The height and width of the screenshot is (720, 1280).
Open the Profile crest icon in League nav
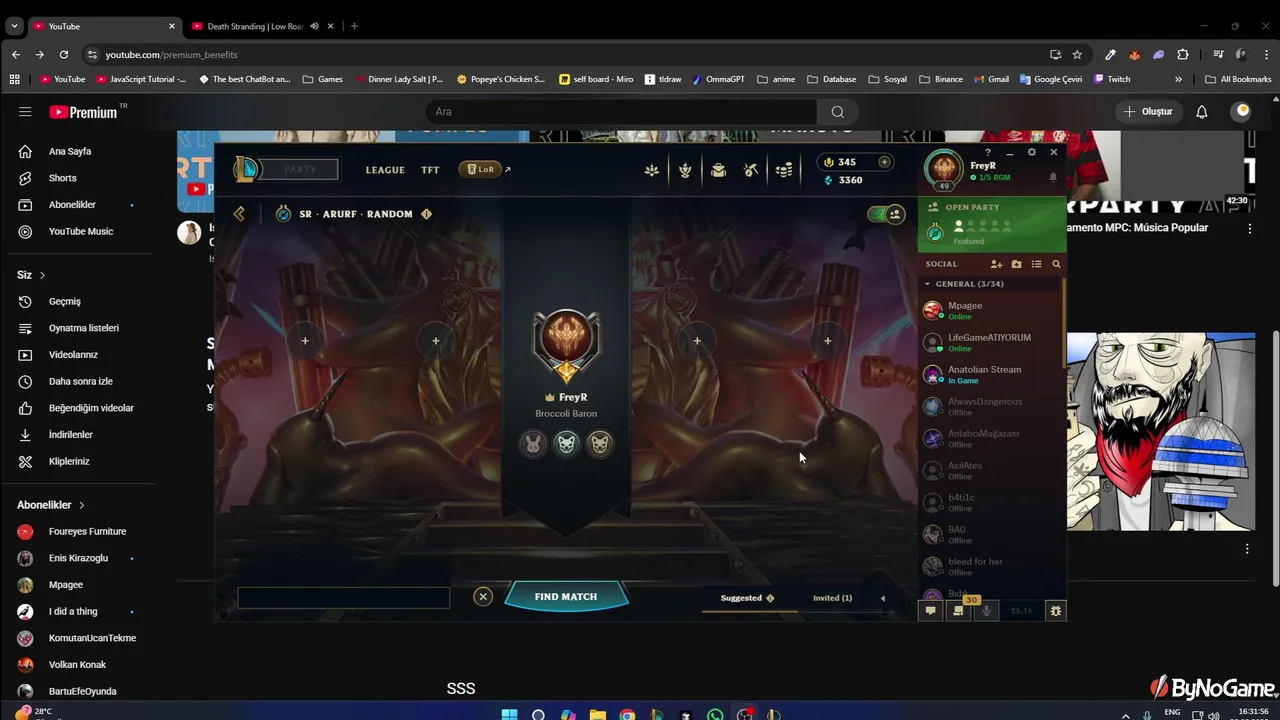[685, 170]
